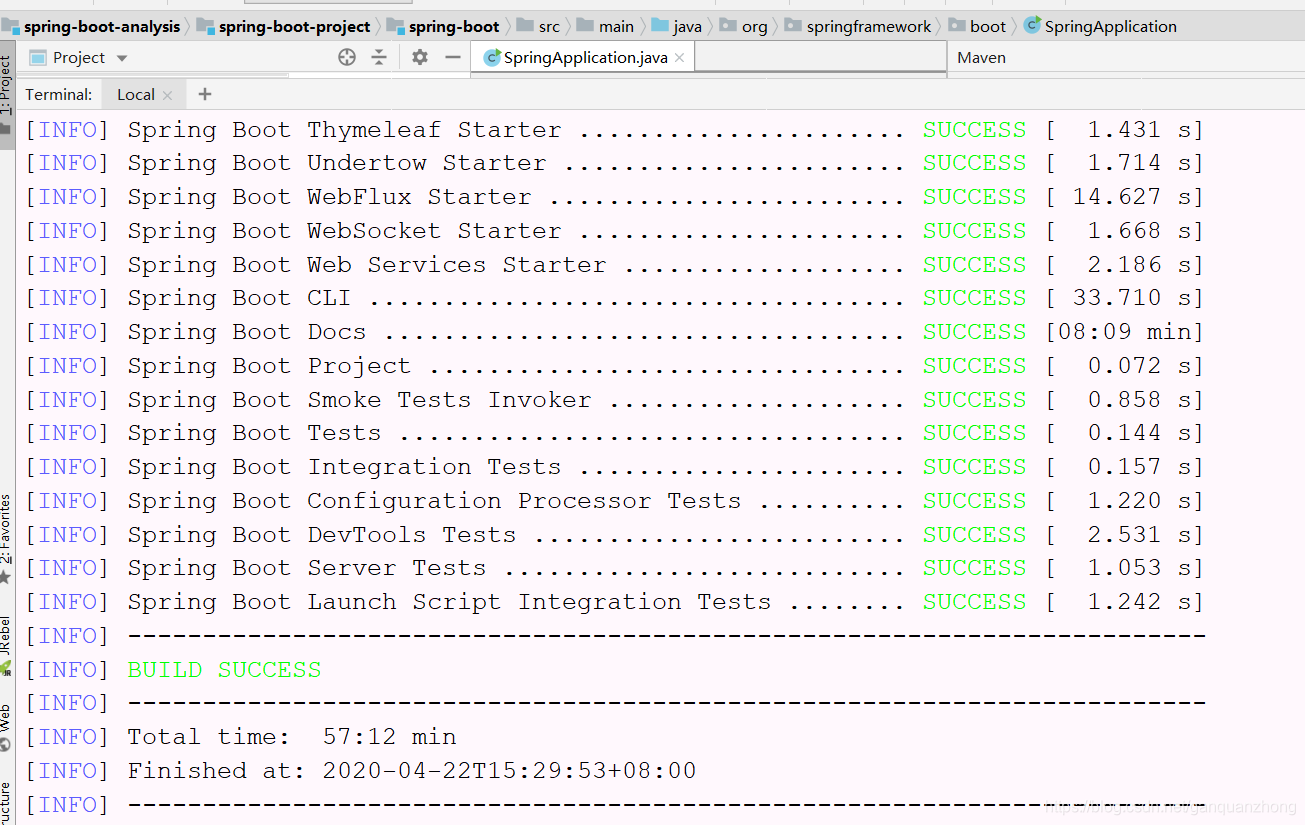This screenshot has height=825, width=1305.
Task: Click the java folder breadcrumb
Action: point(676,27)
